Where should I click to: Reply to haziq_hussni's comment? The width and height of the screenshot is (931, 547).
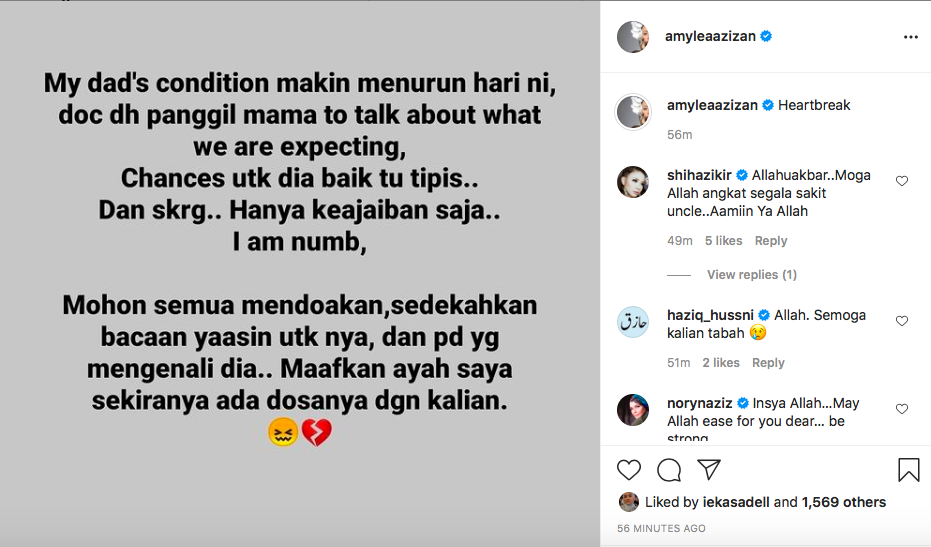768,362
